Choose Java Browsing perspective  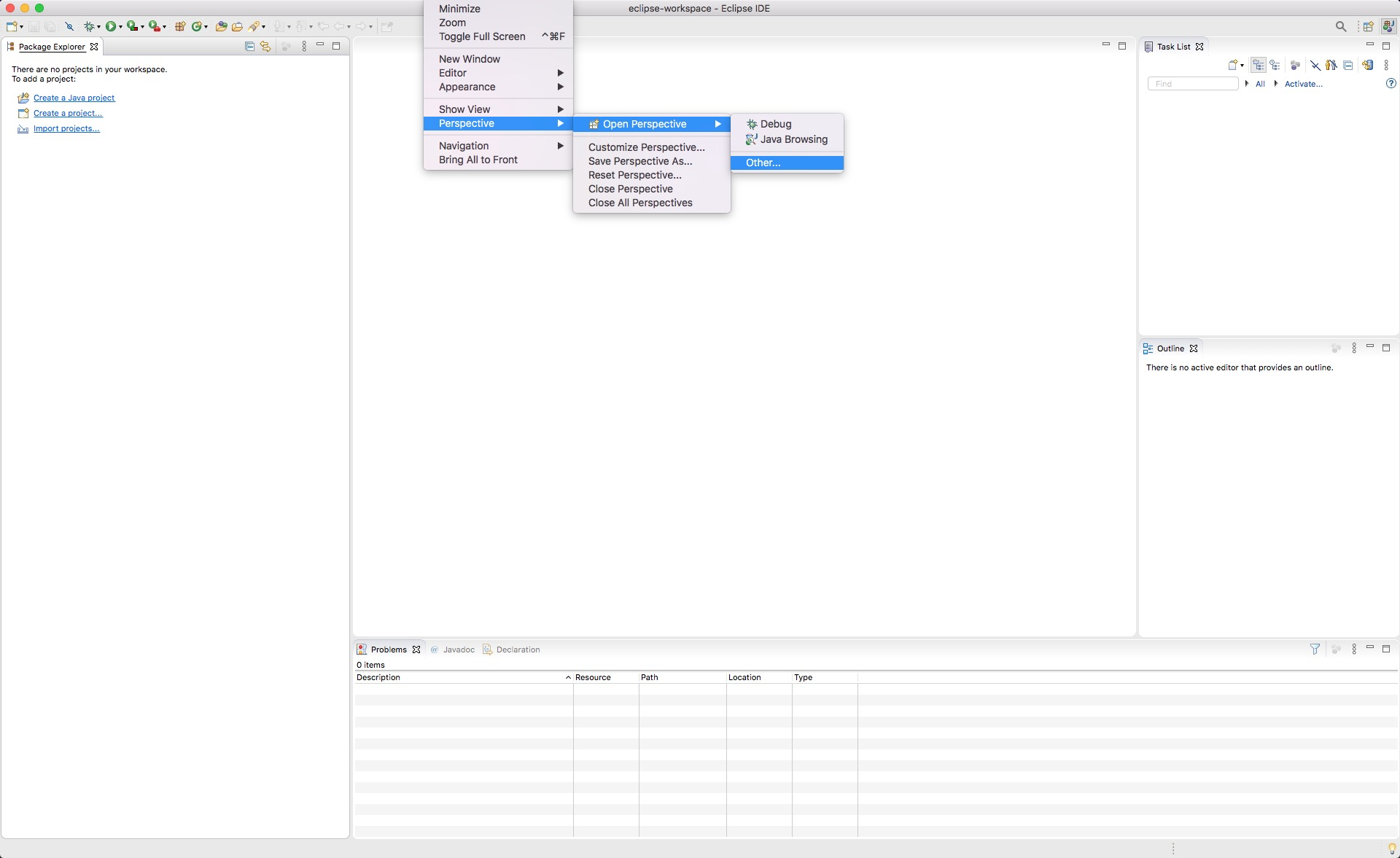(x=787, y=139)
